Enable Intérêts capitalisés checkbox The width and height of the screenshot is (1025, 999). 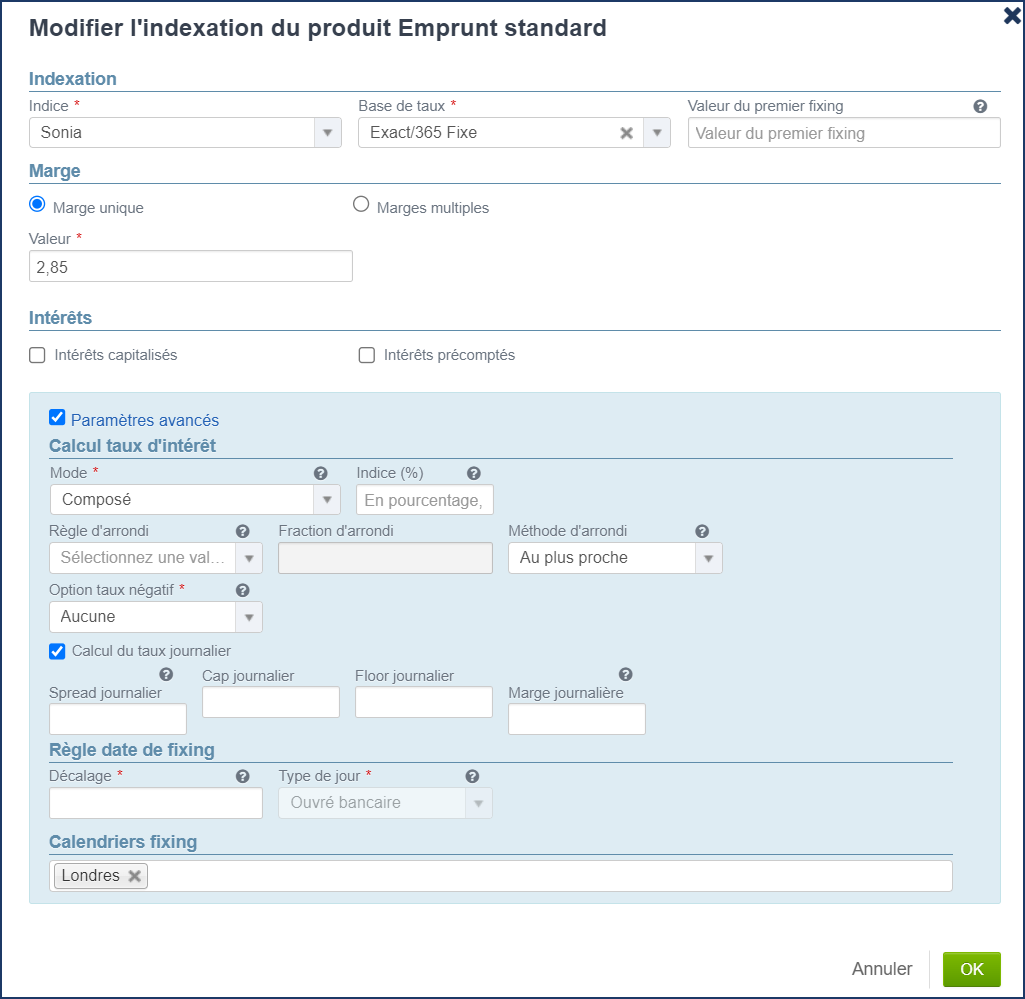pyautogui.click(x=38, y=355)
